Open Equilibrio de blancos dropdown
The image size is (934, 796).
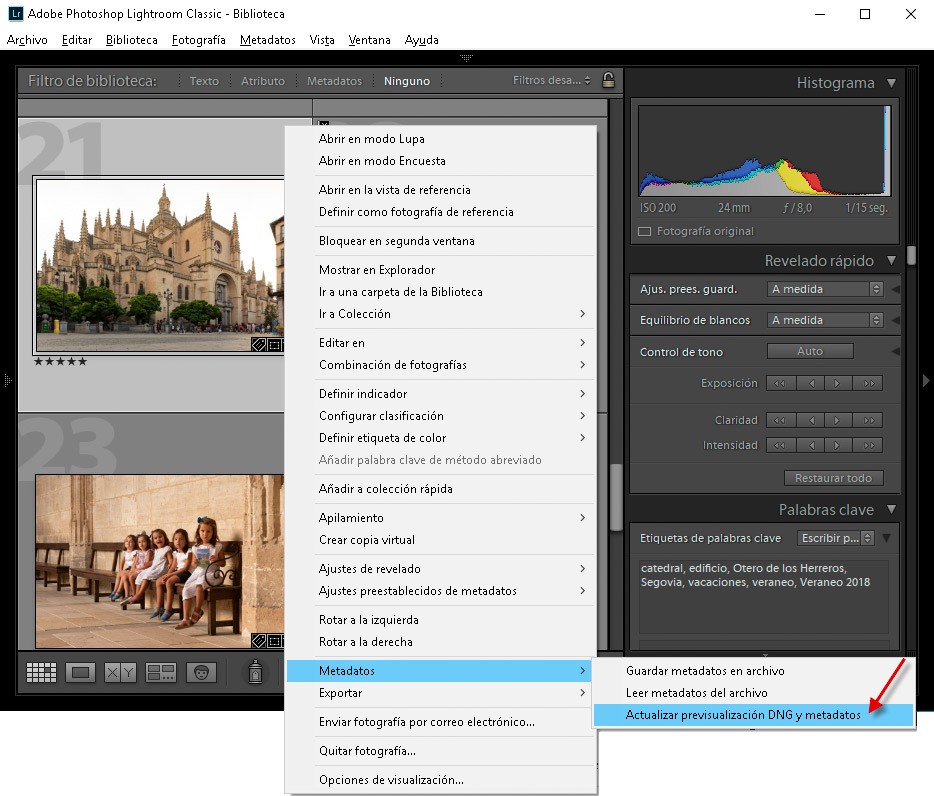[x=825, y=320]
